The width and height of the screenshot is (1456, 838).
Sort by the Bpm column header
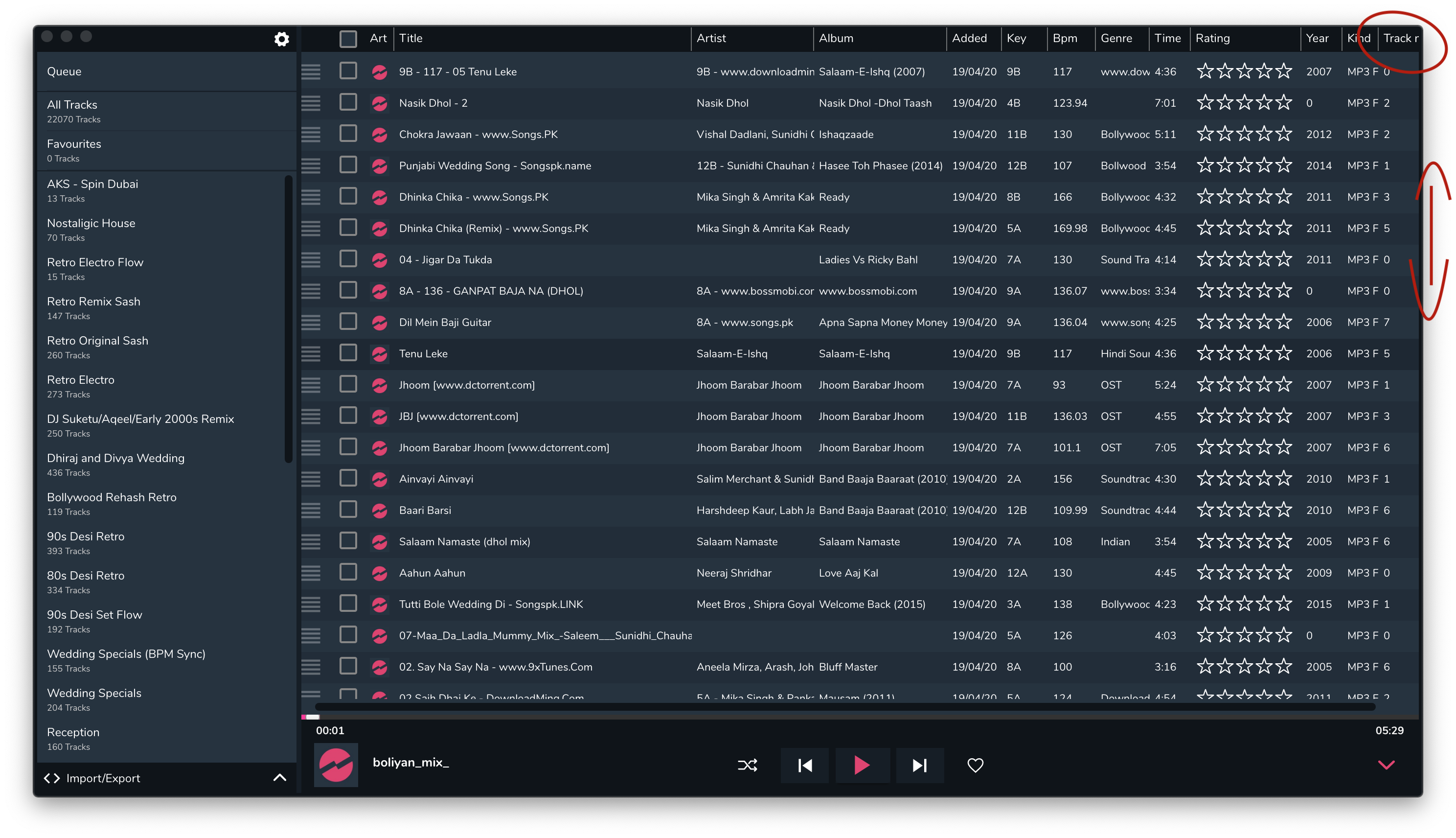(x=1065, y=39)
